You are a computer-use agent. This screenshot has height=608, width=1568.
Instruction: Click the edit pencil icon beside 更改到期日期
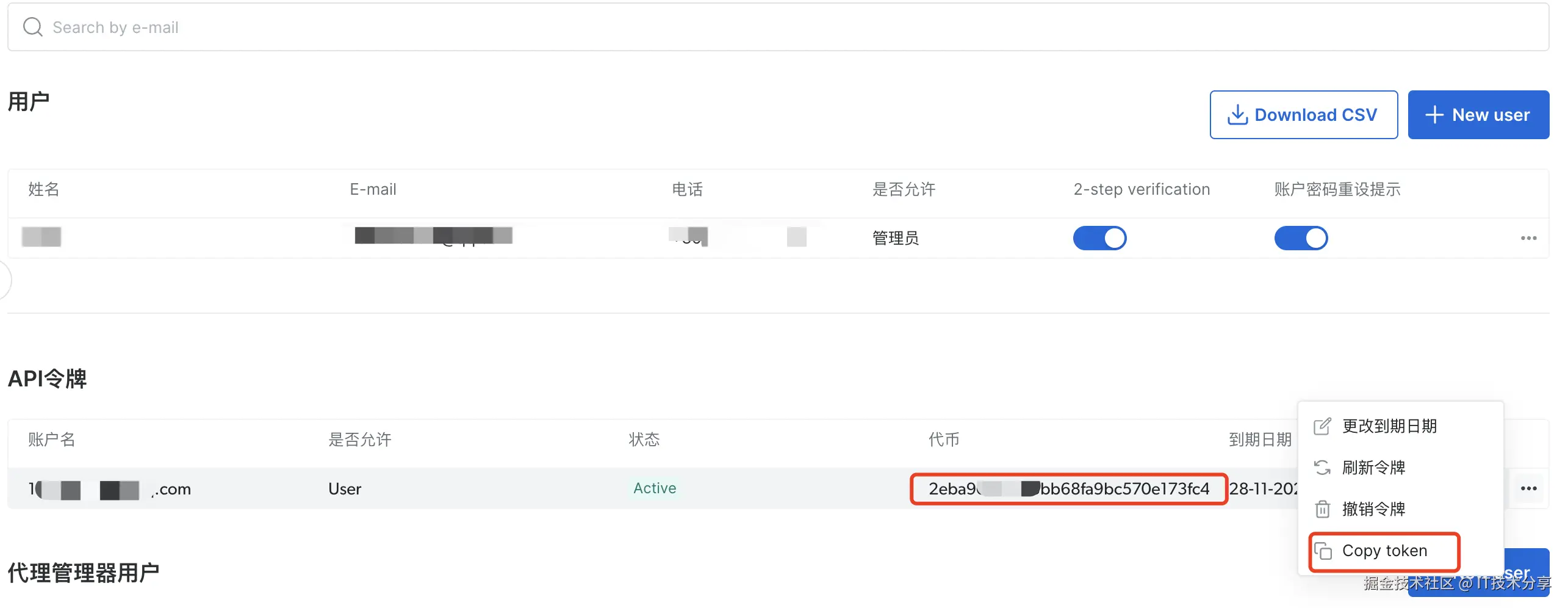pyautogui.click(x=1322, y=426)
